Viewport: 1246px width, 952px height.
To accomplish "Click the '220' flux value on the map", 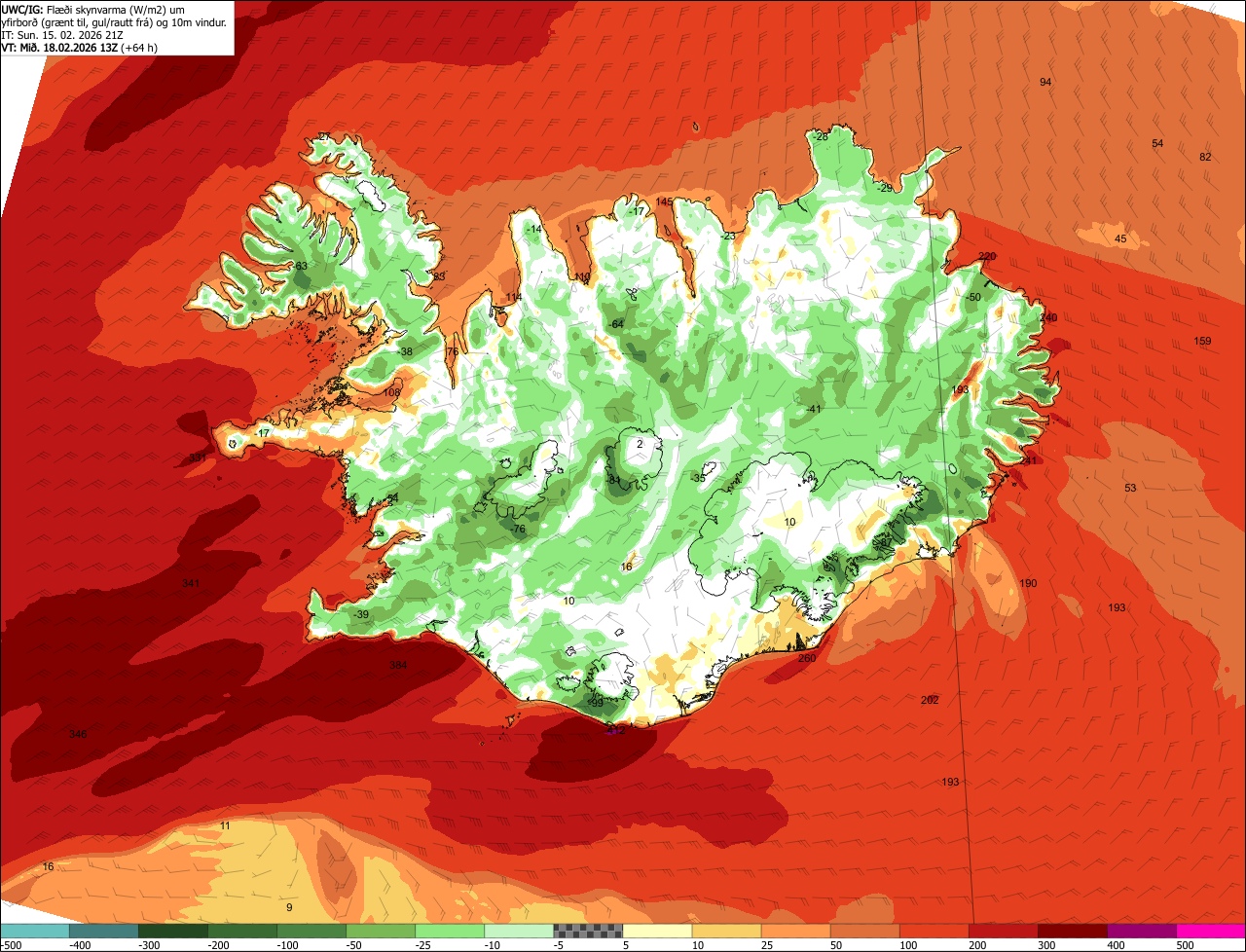I will coord(987,256).
